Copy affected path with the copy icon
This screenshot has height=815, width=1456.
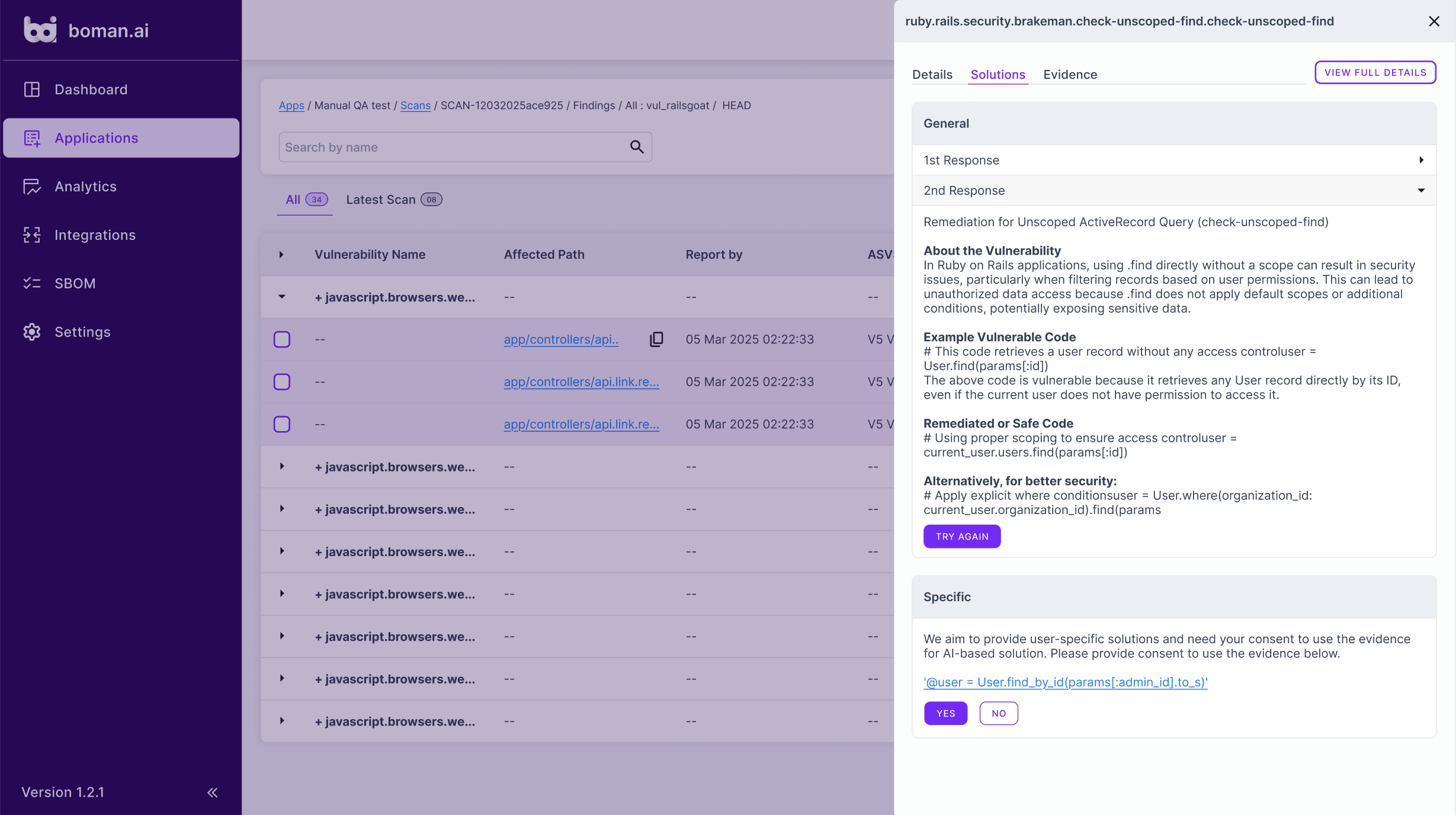656,339
